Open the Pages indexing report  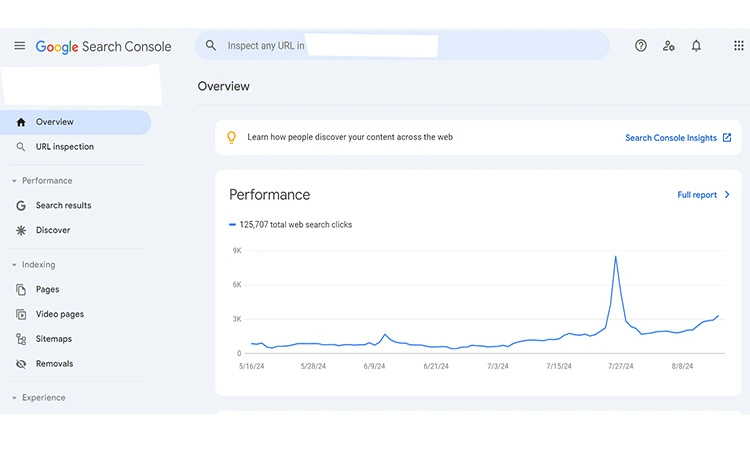click(47, 289)
